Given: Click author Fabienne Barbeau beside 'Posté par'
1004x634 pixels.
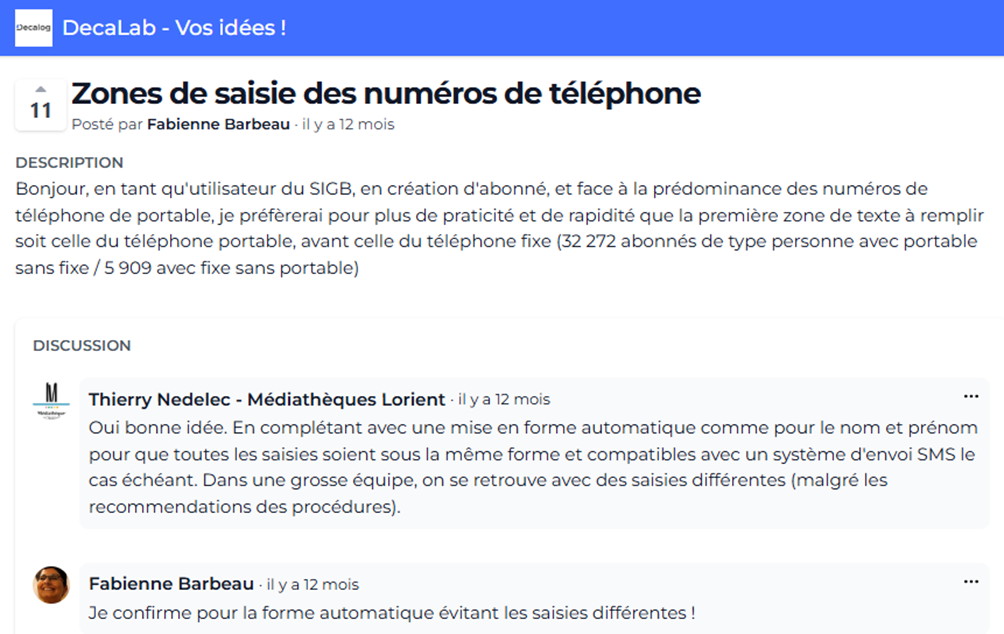Looking at the screenshot, I should (220, 125).
